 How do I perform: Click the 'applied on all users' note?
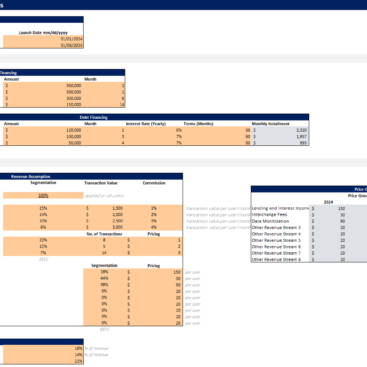click(105, 196)
